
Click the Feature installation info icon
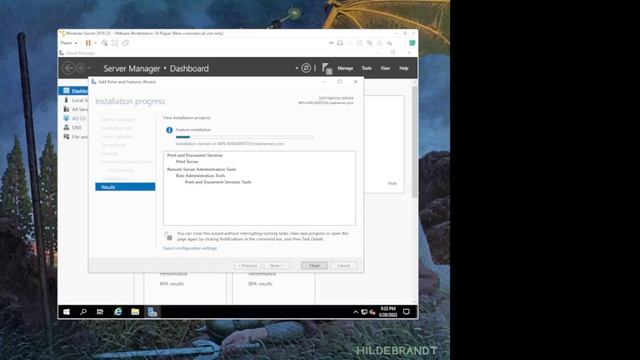[x=169, y=130]
